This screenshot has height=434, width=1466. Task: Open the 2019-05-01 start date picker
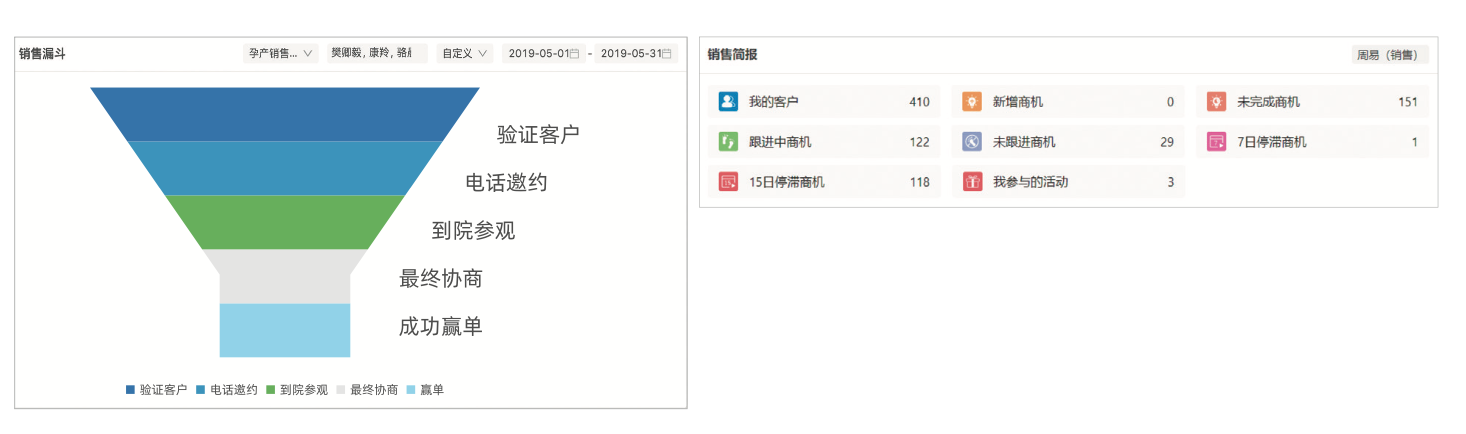(x=543, y=54)
